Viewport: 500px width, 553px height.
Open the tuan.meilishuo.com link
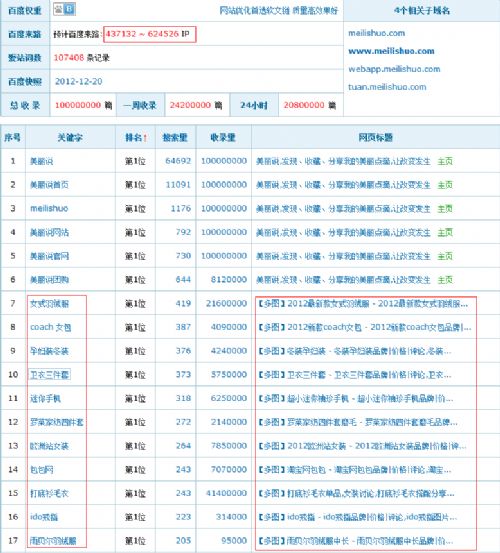[387, 87]
